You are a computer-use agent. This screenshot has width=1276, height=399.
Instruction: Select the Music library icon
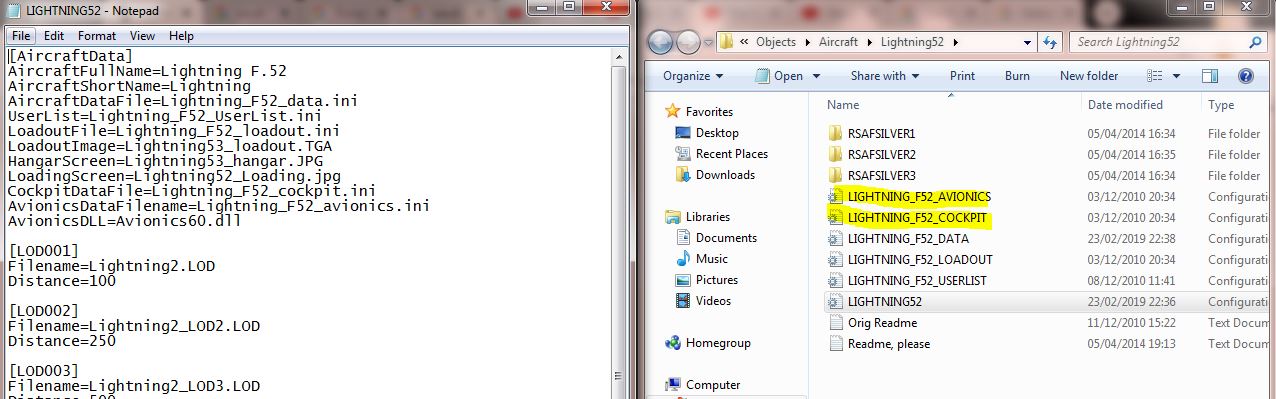pos(684,259)
